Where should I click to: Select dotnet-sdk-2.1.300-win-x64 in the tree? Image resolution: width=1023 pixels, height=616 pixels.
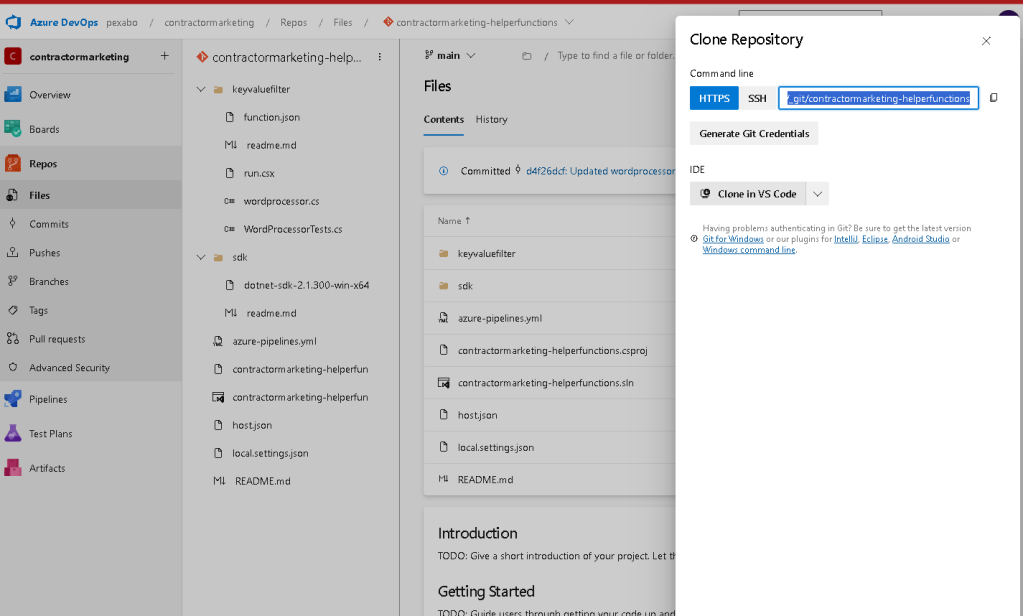point(306,285)
